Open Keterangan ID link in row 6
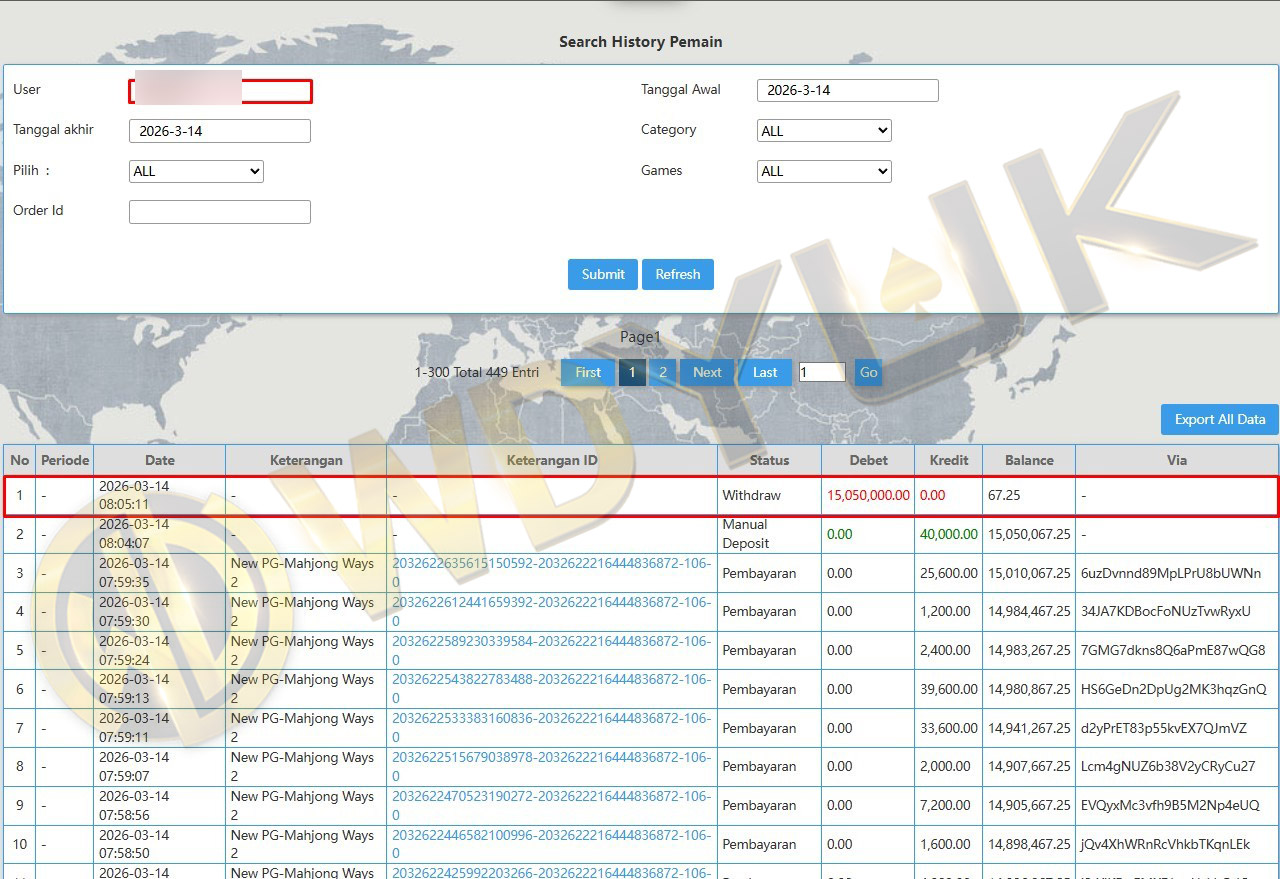Viewport: 1280px width, 879px height. (551, 680)
